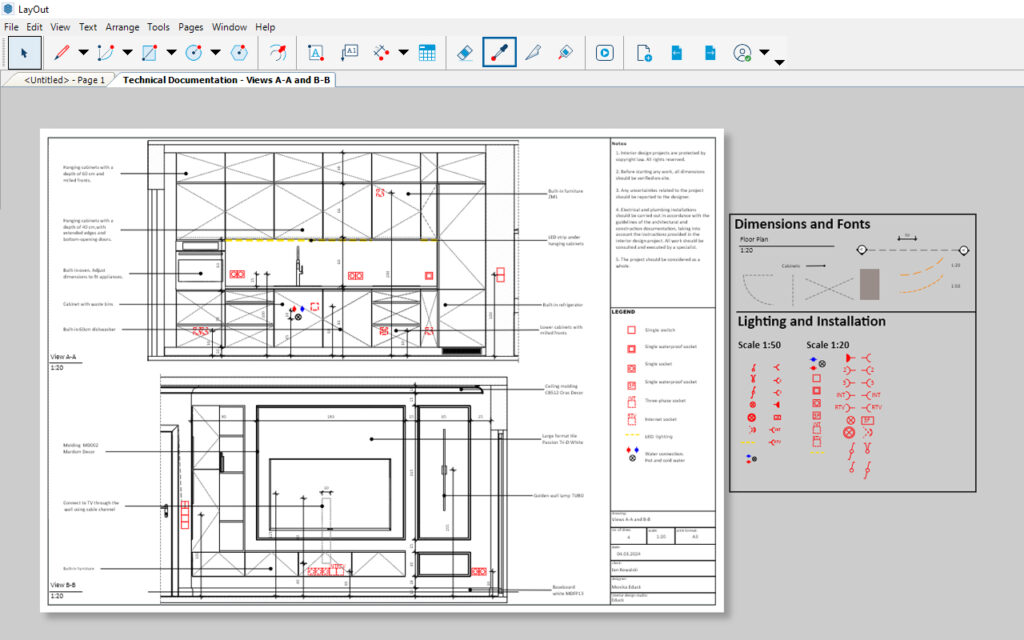This screenshot has height=640, width=1024.
Task: Select the arrow Select tool
Action: [24, 53]
